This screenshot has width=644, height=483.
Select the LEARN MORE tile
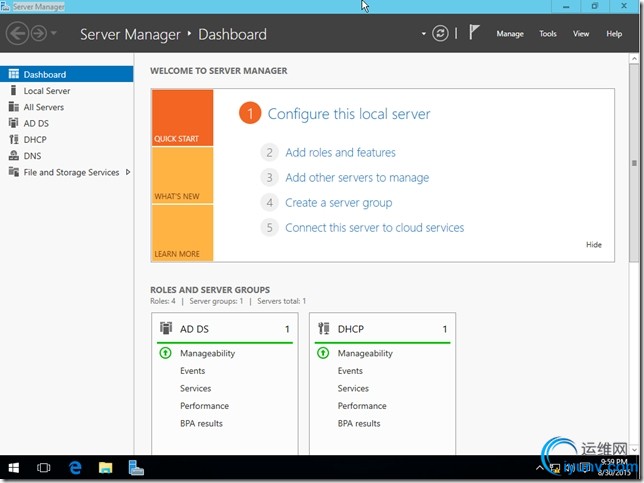(182, 233)
